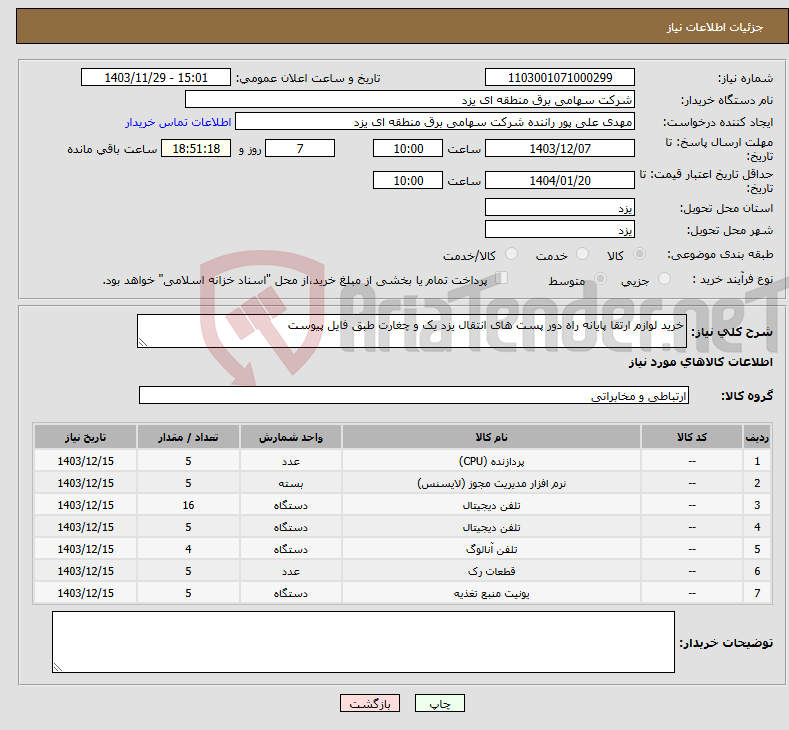Select the نرم افزار مدیریت مجوز (لایسنس) cell
The height and width of the screenshot is (730, 789).
[x=491, y=483]
